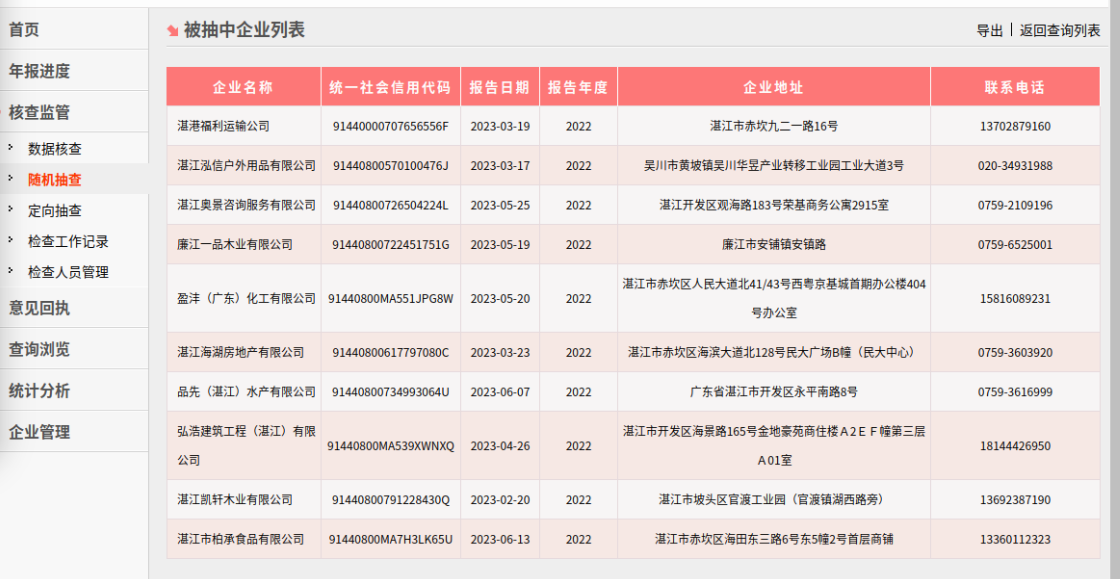Click the arrow icon before 检查人员管理

[x=10, y=271]
